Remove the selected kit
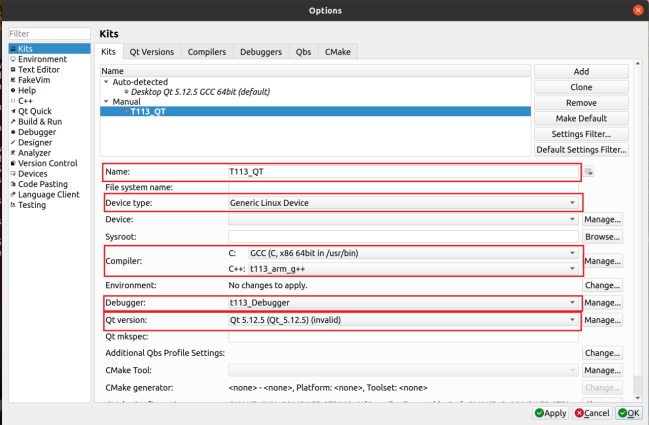Screen dimensions: 649x425 [x=581, y=103]
